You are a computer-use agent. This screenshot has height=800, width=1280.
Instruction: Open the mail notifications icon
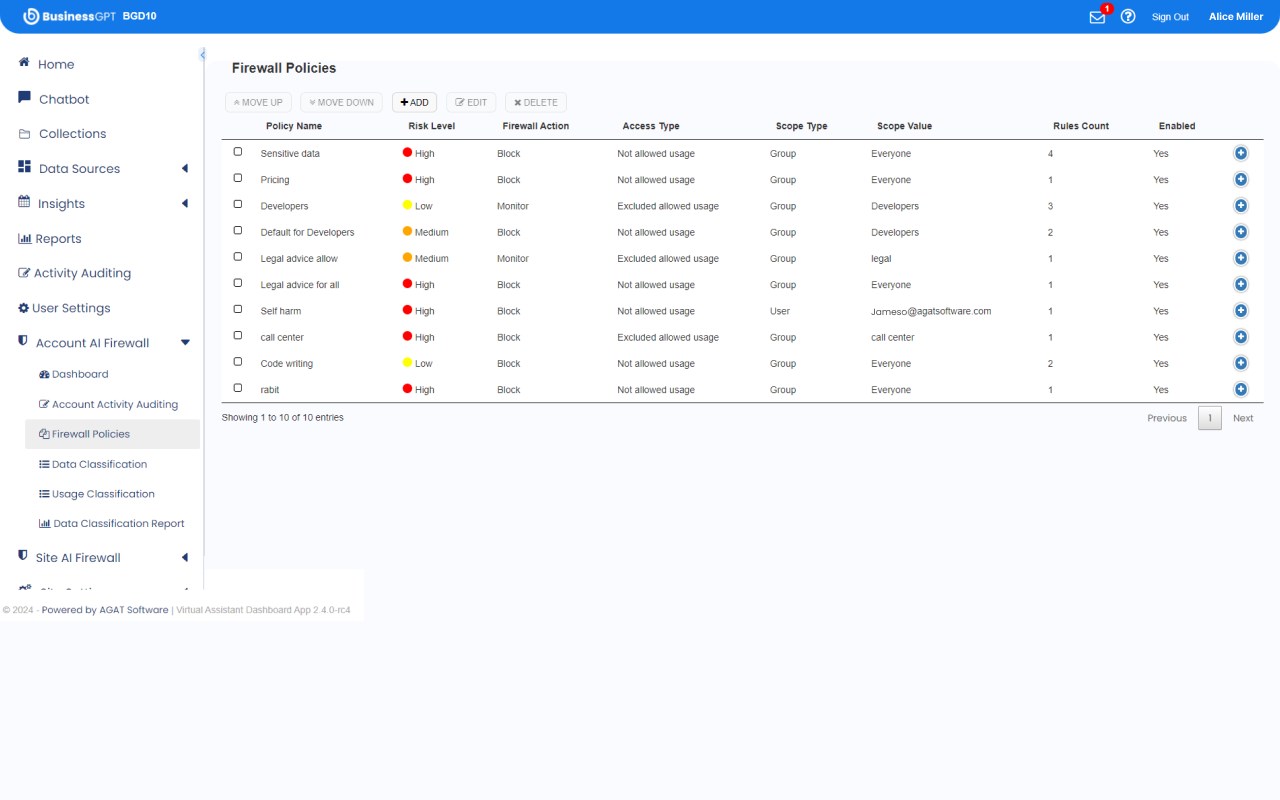click(x=1097, y=17)
